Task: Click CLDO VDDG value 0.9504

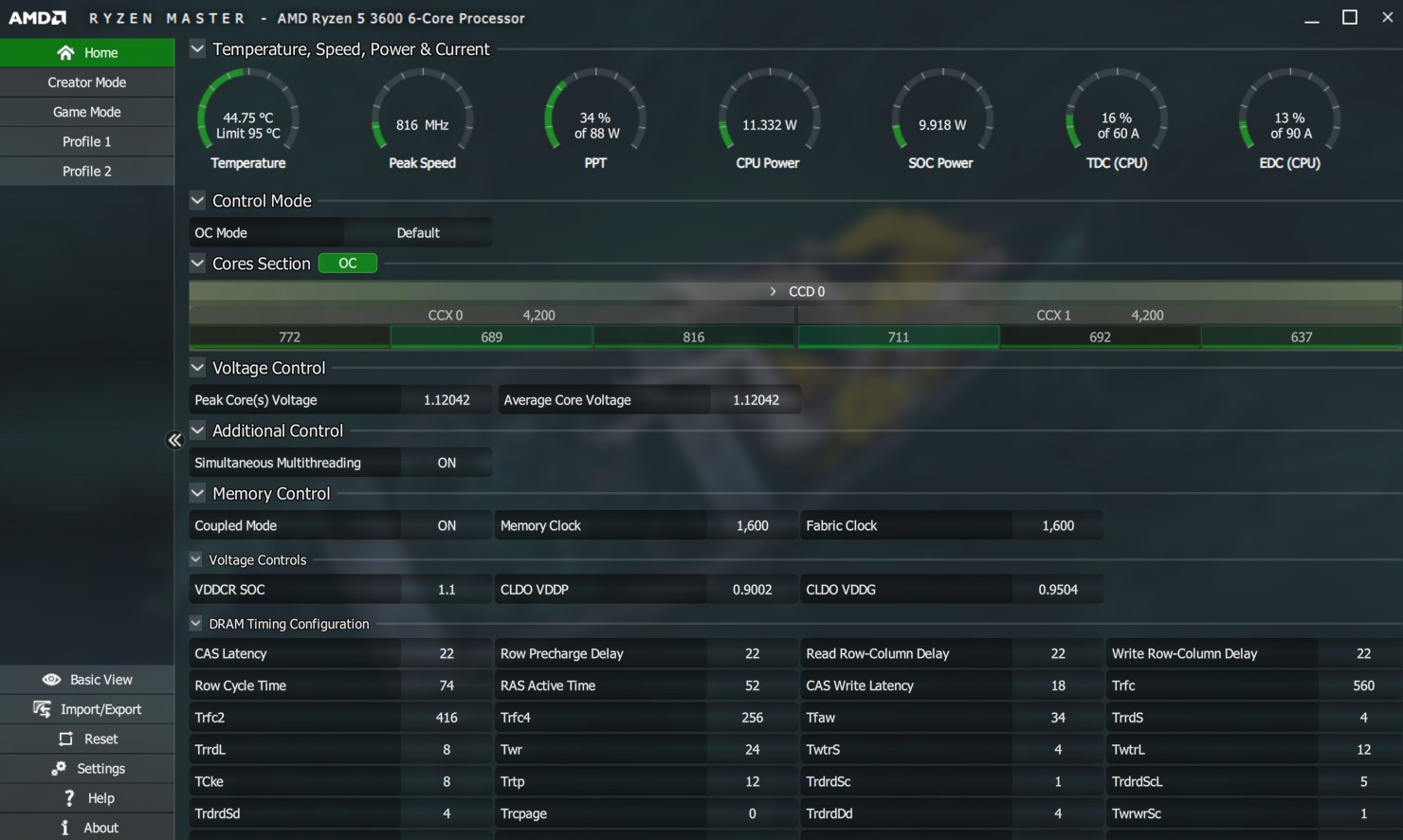Action: [1058, 590]
